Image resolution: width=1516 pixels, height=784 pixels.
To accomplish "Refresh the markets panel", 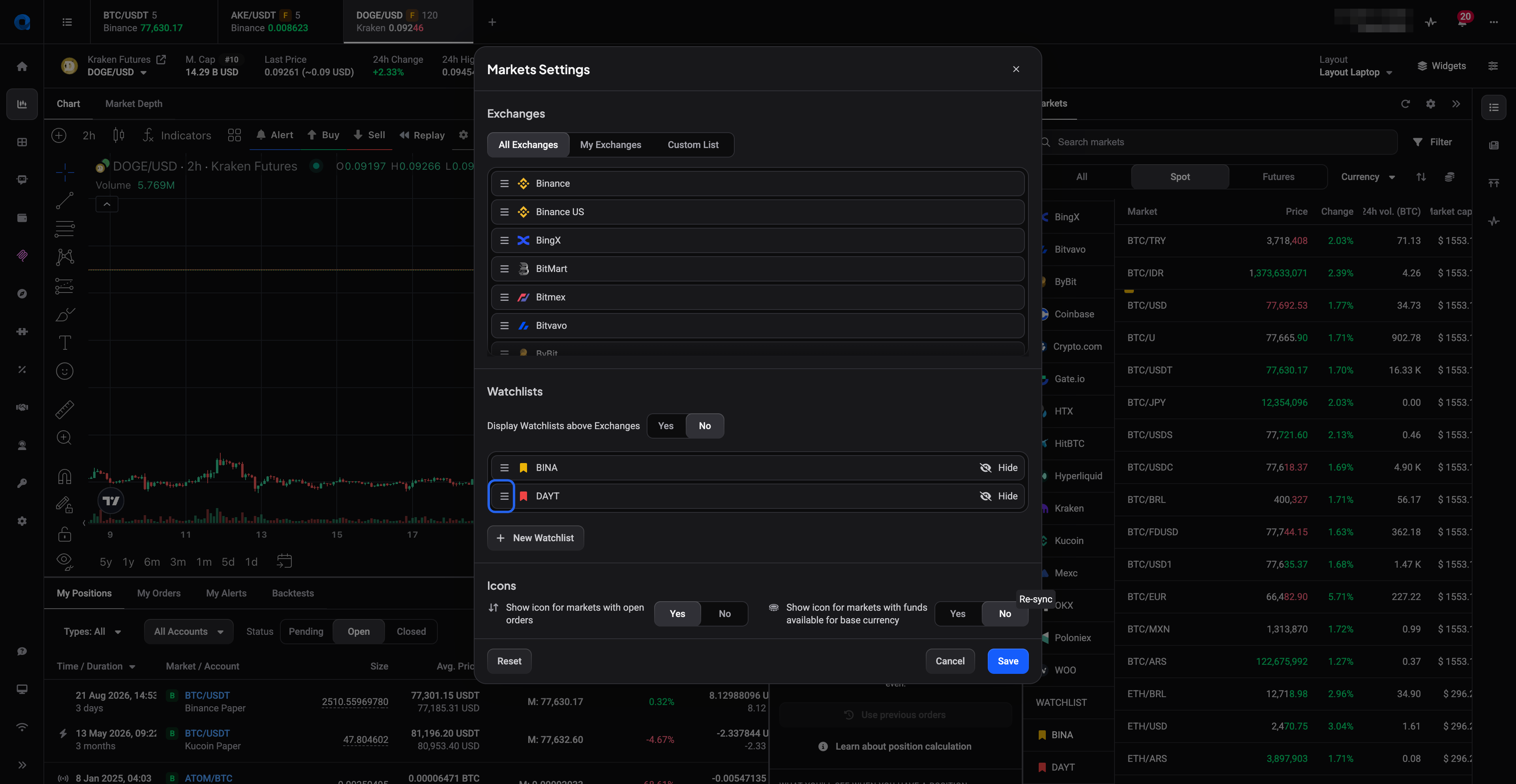I will click(1405, 103).
